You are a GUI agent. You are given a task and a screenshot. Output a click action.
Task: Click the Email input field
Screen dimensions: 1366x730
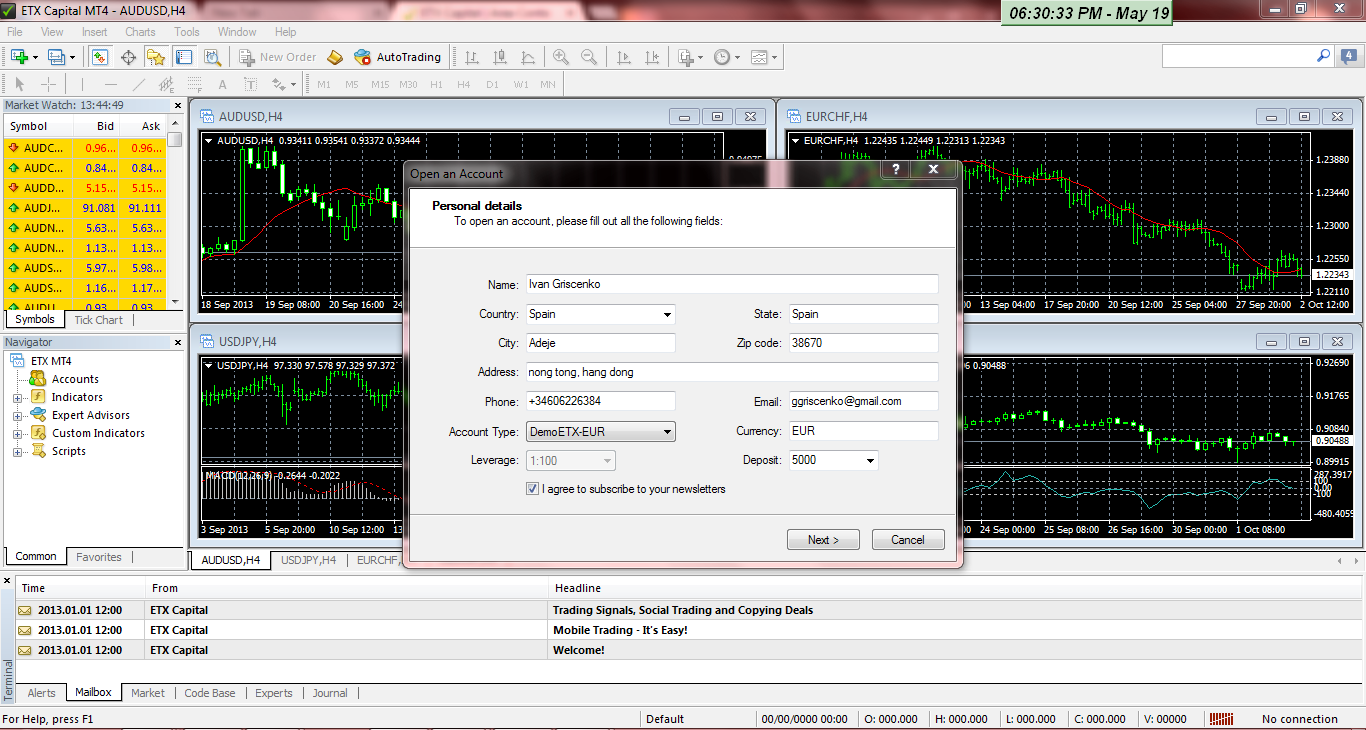pyautogui.click(x=864, y=401)
